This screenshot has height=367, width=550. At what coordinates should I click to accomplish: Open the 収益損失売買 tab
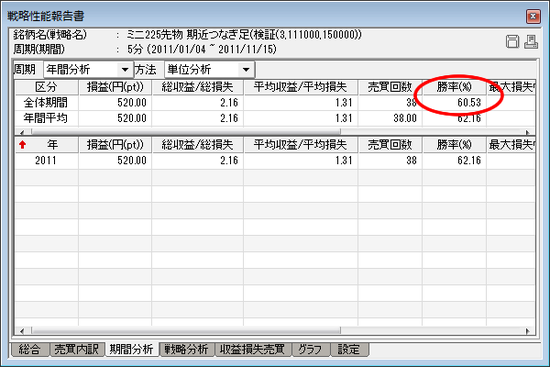tap(253, 349)
